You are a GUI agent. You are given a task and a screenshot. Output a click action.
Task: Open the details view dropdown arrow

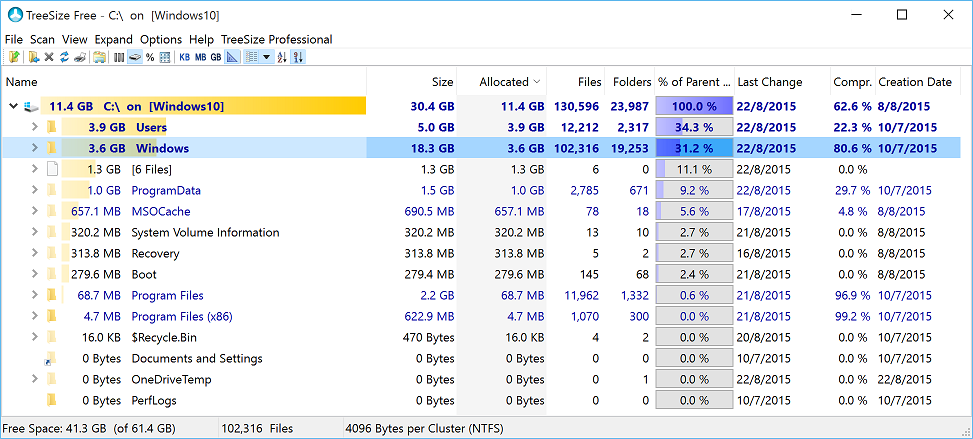[x=266, y=57]
